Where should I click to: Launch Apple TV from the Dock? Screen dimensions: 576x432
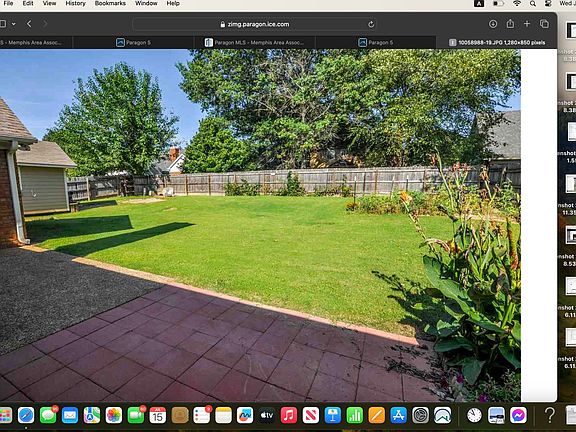tap(267, 415)
